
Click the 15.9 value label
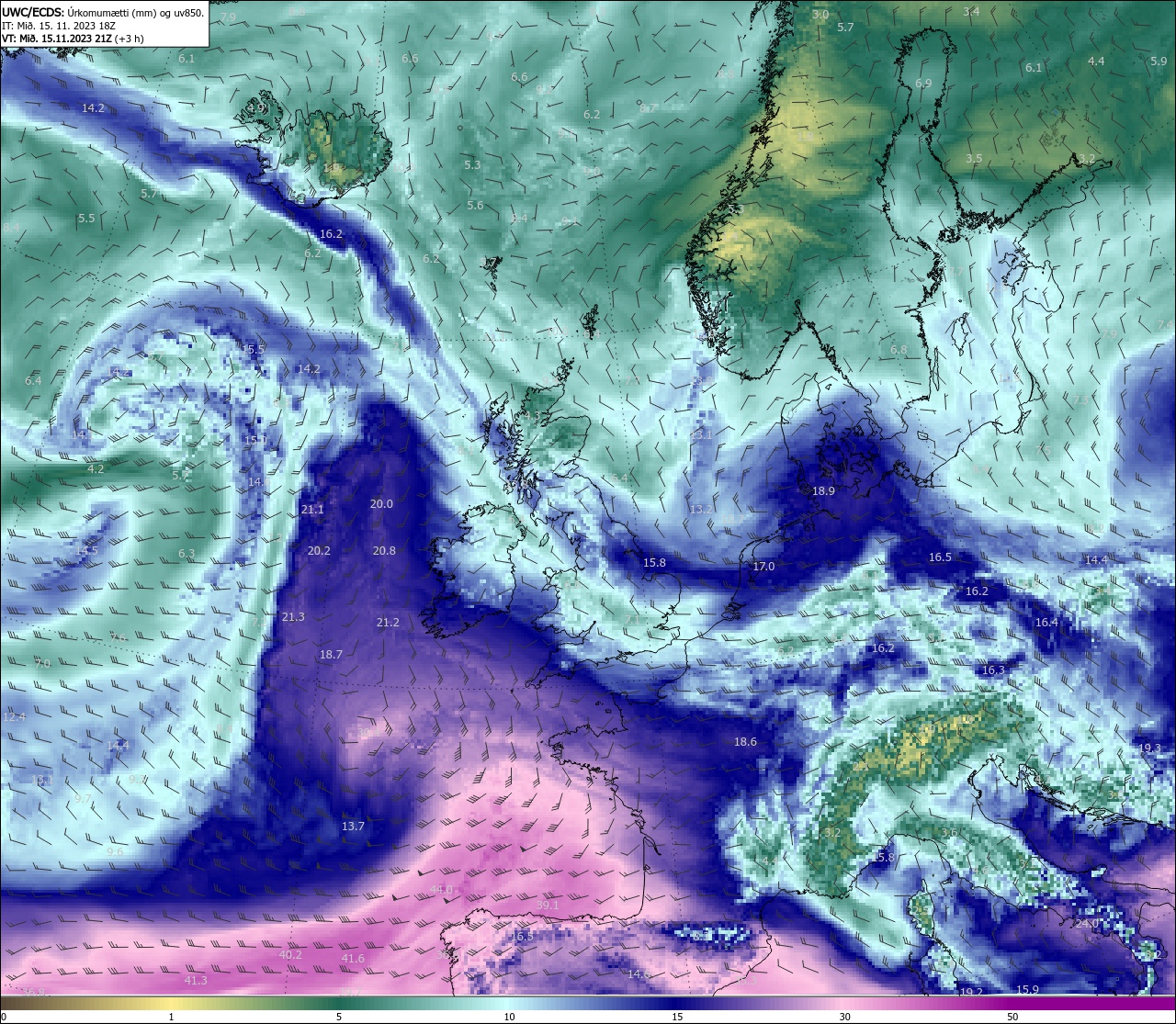coord(1027,990)
